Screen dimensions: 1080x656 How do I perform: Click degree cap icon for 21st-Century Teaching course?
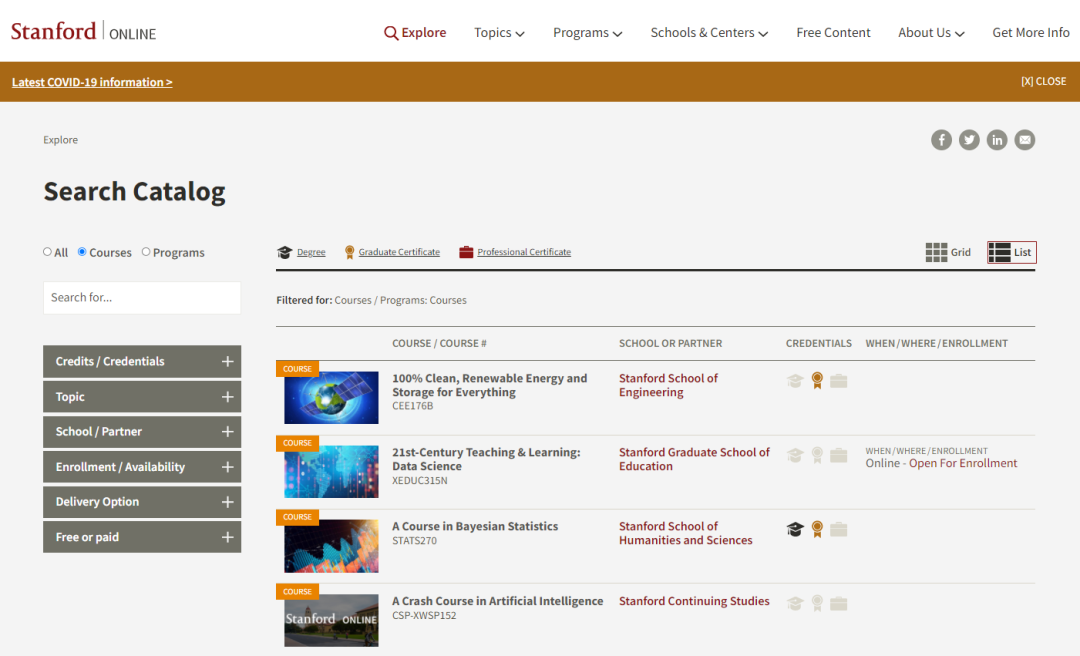click(x=795, y=455)
